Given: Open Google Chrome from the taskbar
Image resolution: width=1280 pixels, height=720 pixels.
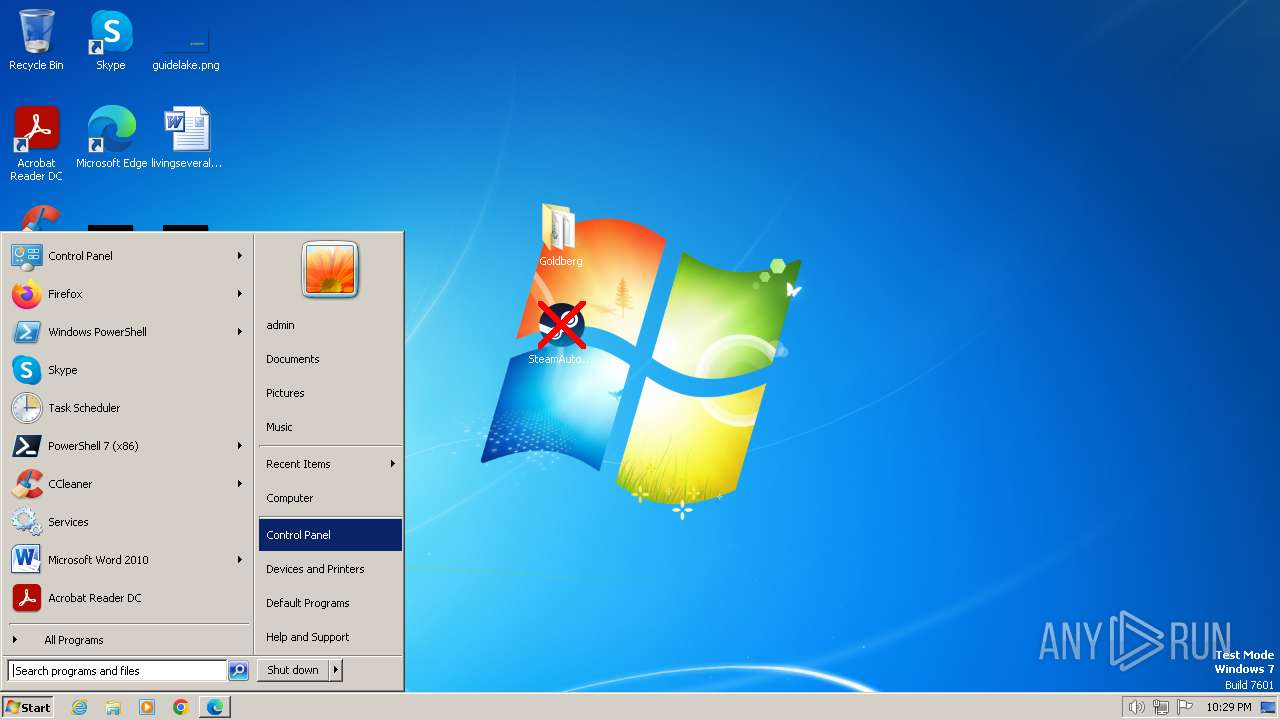Looking at the screenshot, I should click(x=181, y=707).
